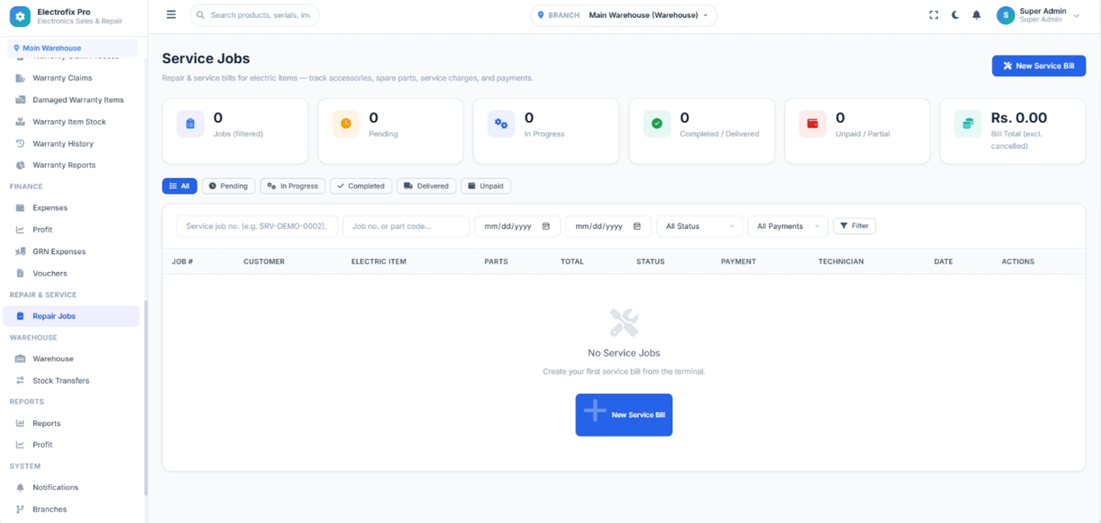Open Reports in the sidebar
The width and height of the screenshot is (1101, 523).
tap(46, 423)
